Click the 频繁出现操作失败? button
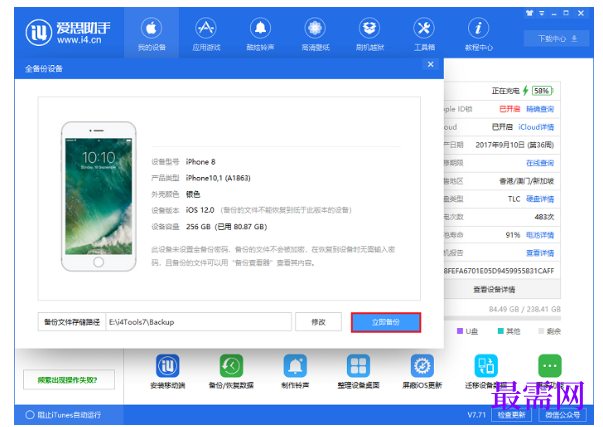Image resolution: width=603 pixels, height=427 pixels. pyautogui.click(x=68, y=380)
